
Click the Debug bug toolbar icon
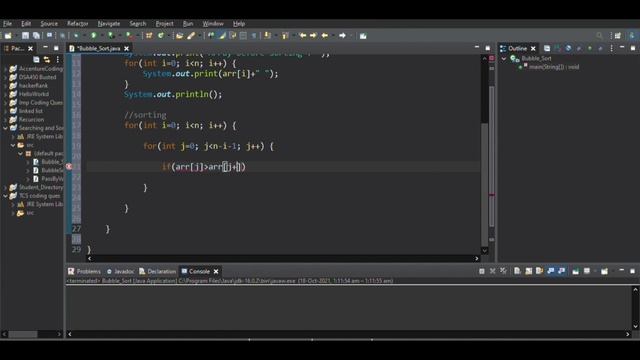[x=76, y=36]
